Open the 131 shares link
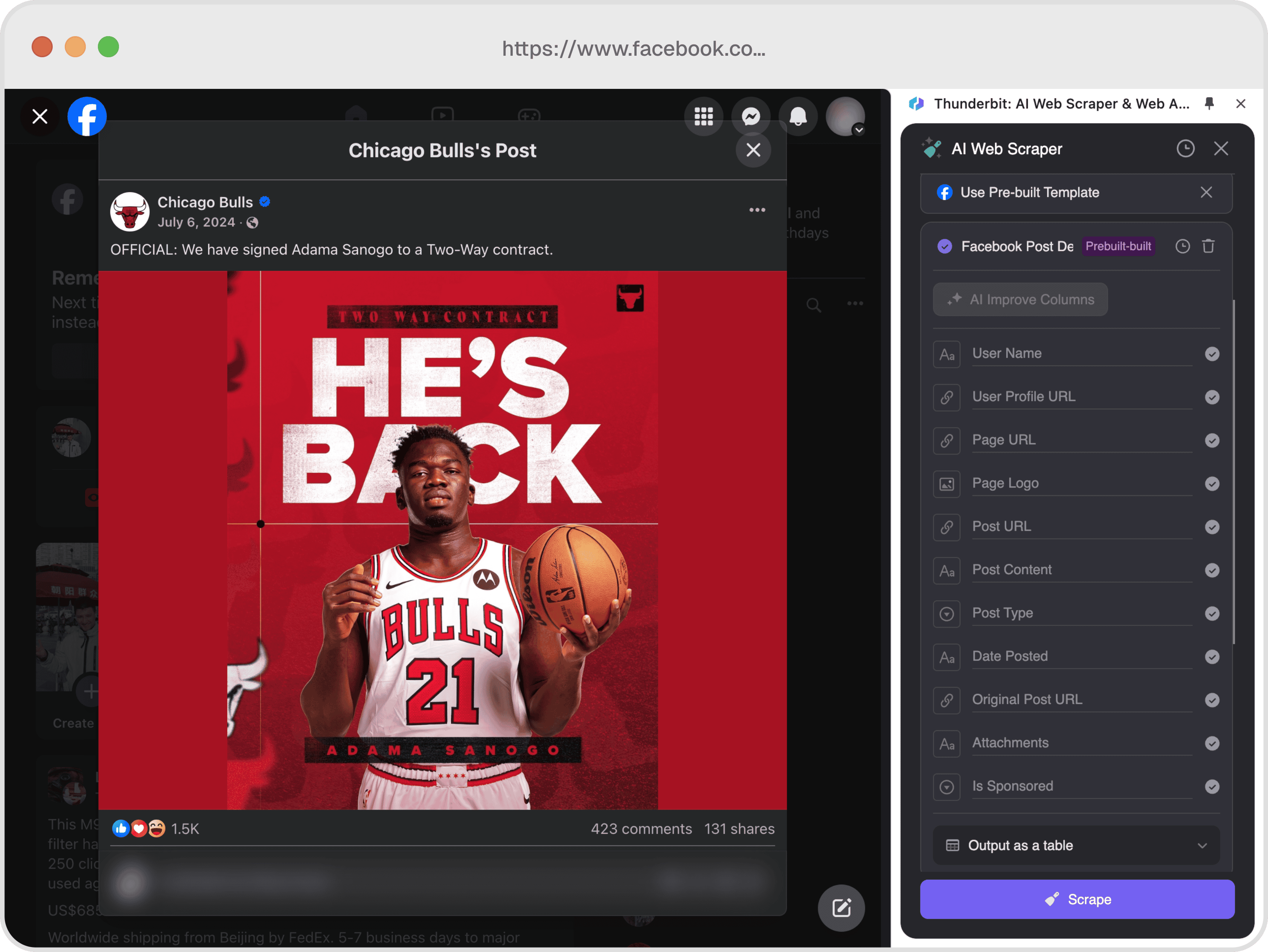1268x952 pixels. tap(739, 829)
